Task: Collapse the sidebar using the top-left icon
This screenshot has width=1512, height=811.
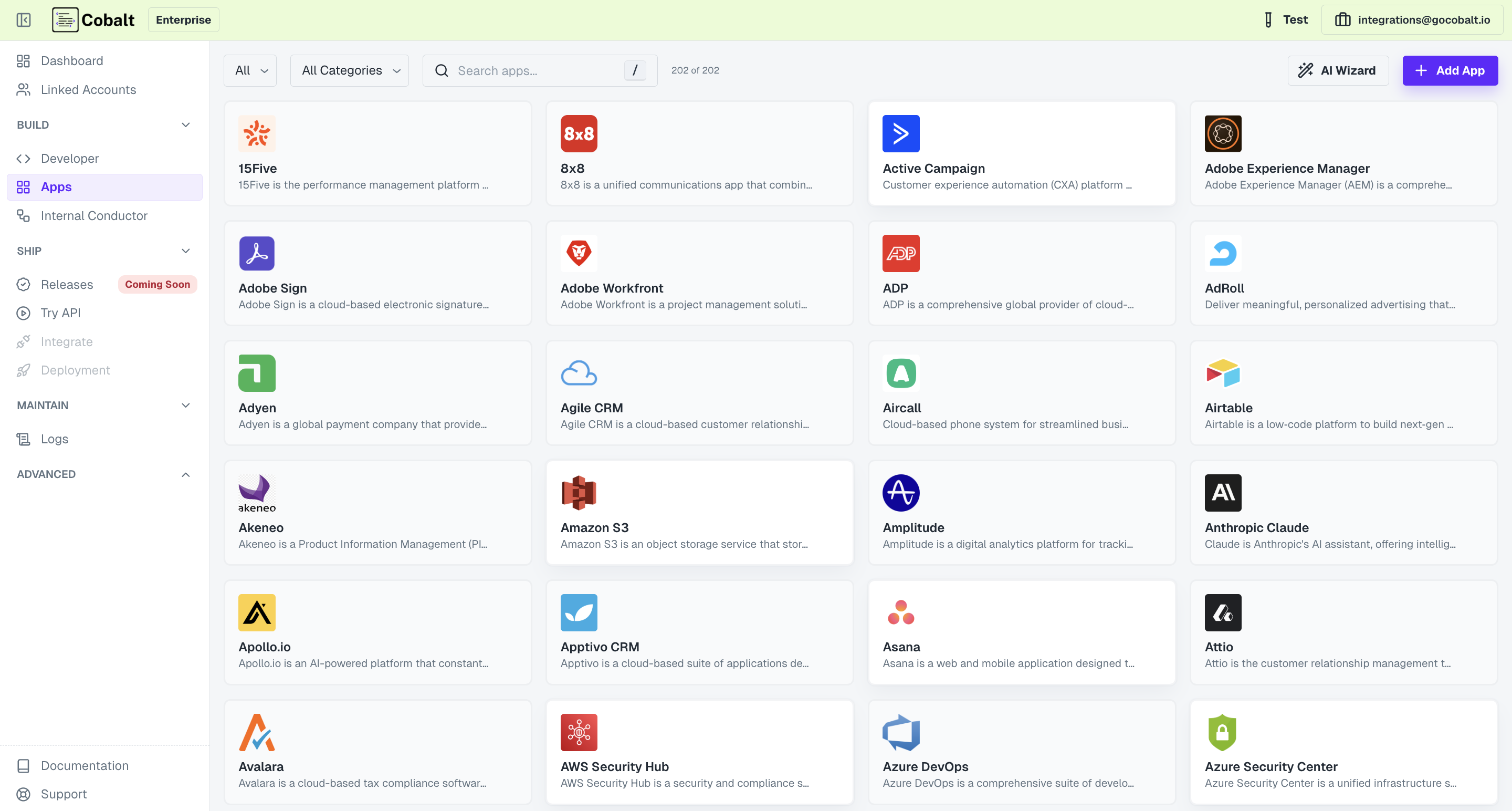Action: tap(24, 19)
